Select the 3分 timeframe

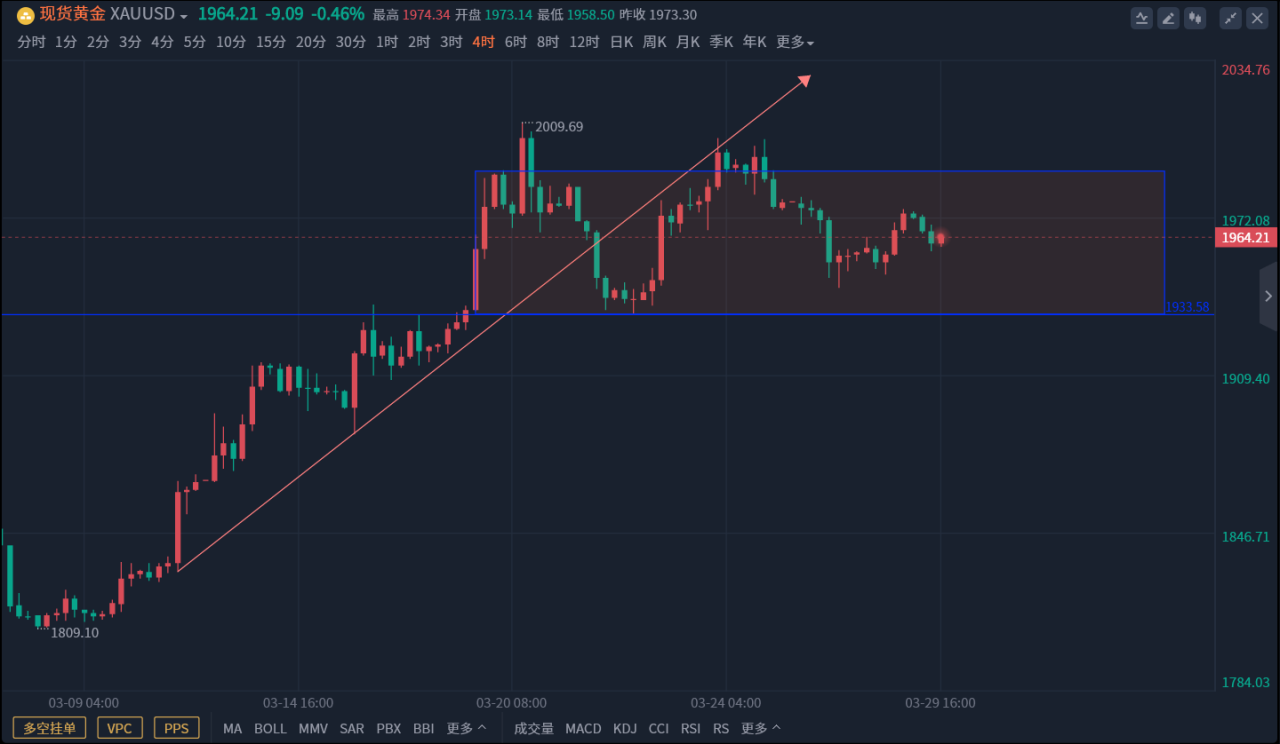coord(130,42)
